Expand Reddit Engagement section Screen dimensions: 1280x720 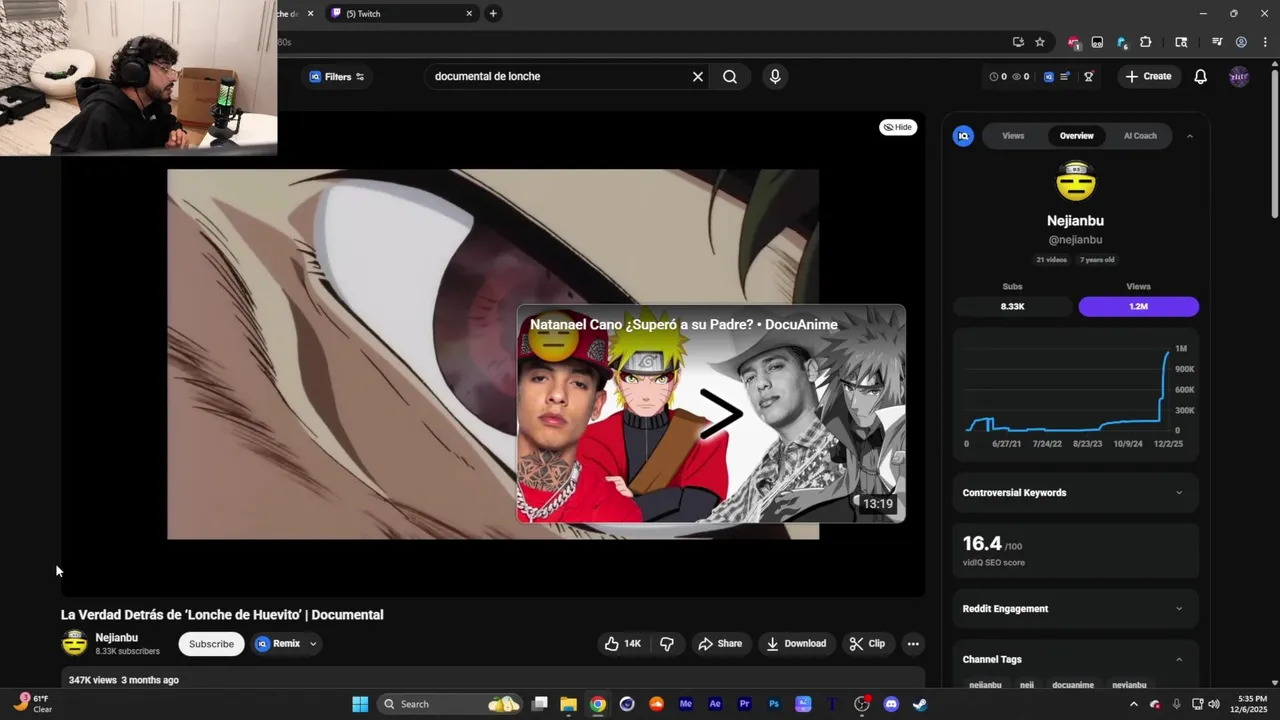pos(1076,609)
